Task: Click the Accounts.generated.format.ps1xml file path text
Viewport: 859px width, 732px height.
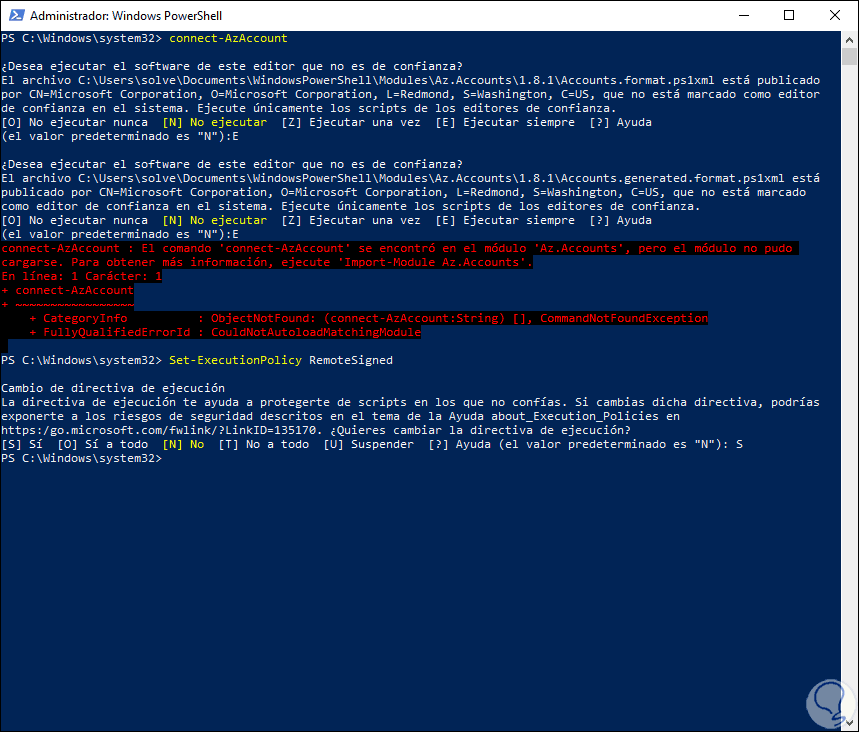Action: click(431, 178)
